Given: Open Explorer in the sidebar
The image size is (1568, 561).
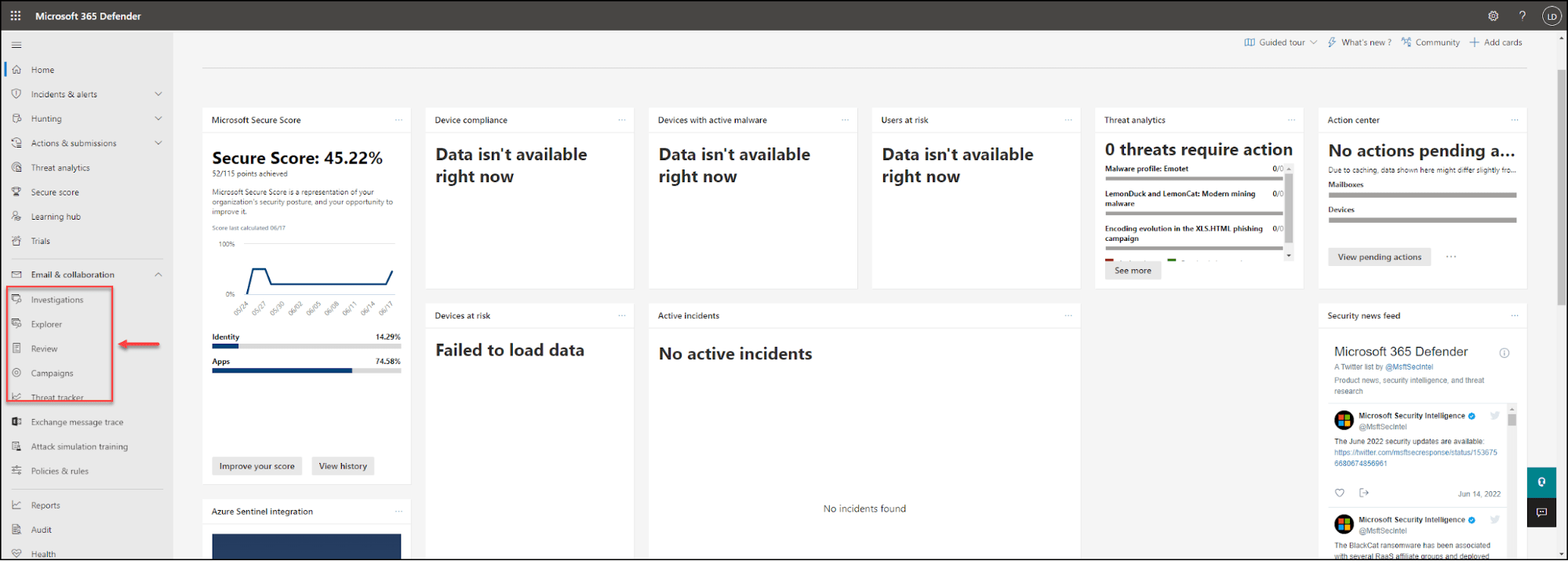Looking at the screenshot, I should tap(46, 324).
